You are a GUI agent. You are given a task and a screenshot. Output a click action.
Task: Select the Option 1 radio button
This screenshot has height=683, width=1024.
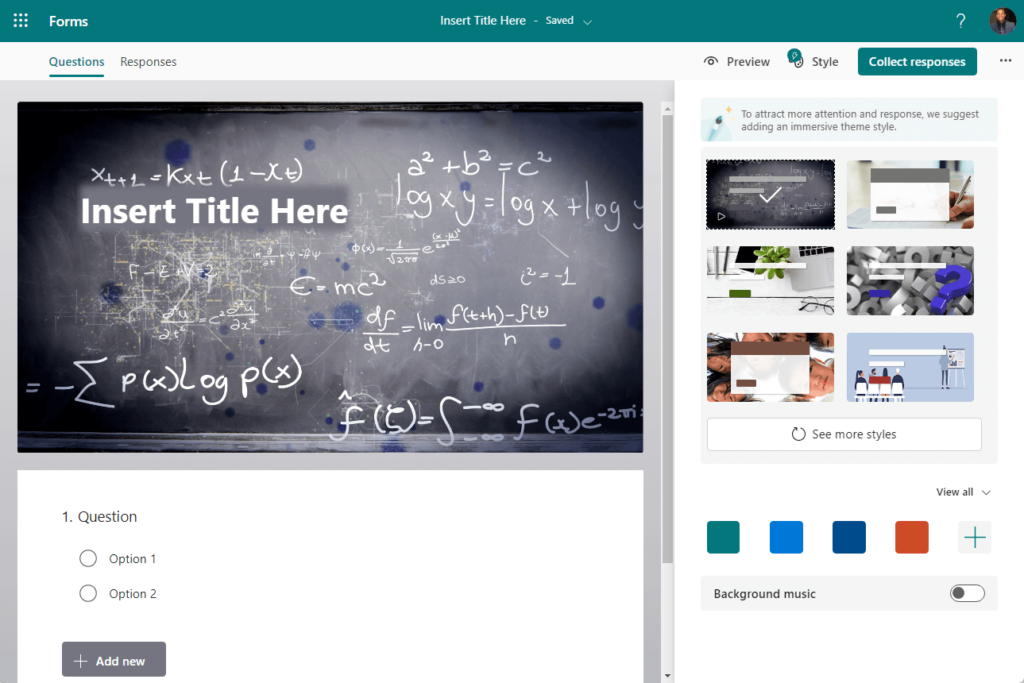(x=88, y=558)
